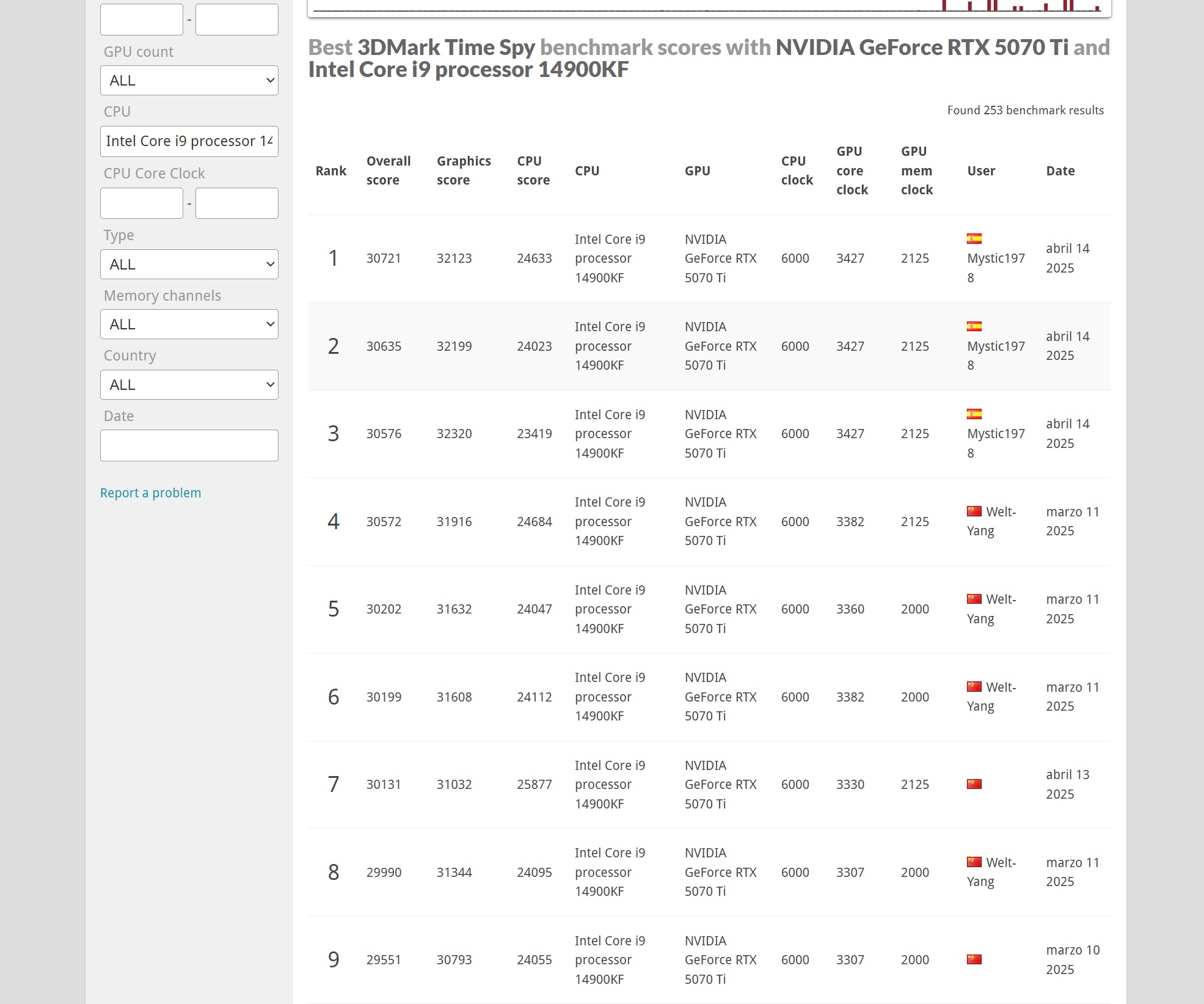Viewport: 1204px width, 1004px height.
Task: Open result with overall score 30576
Action: (384, 434)
